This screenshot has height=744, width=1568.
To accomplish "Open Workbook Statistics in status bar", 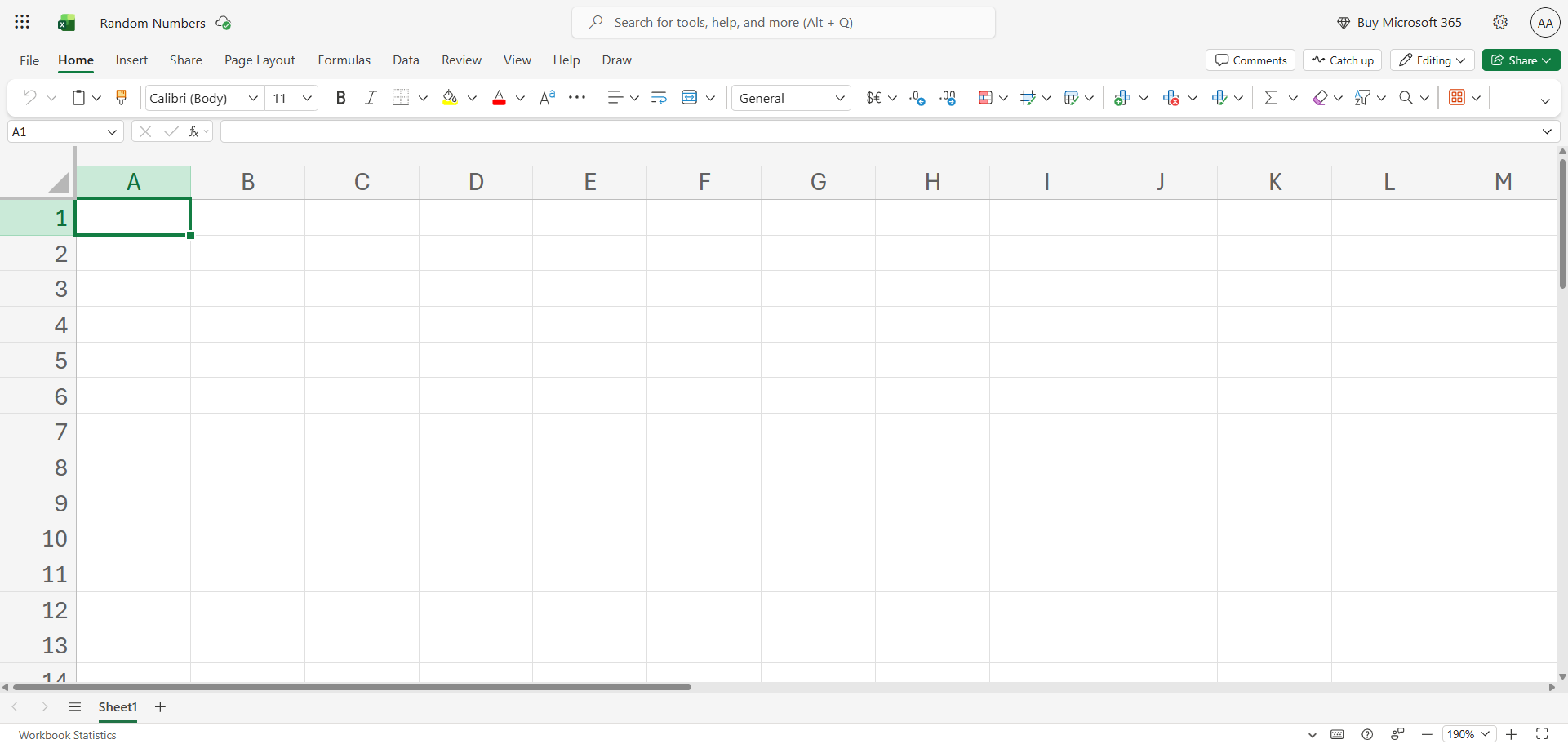I will tap(68, 735).
